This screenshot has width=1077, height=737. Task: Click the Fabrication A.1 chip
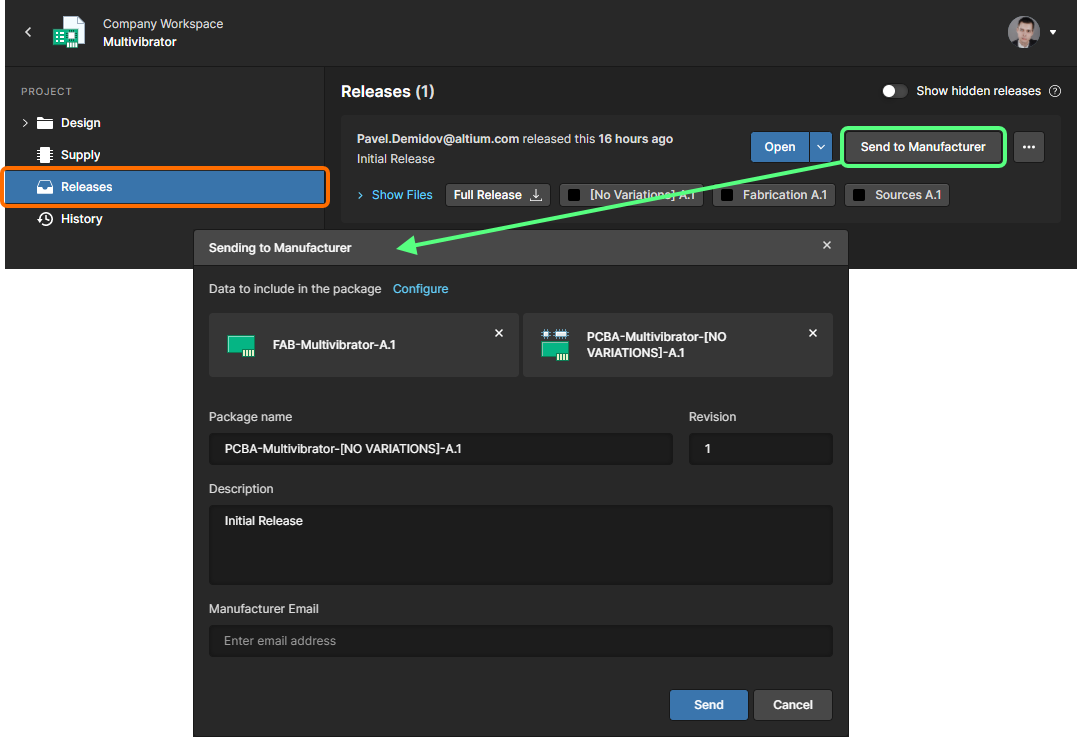(775, 195)
